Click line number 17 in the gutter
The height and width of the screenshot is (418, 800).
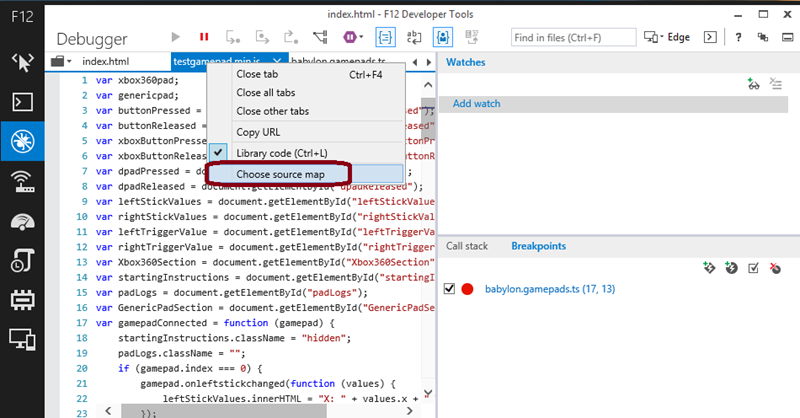(82, 323)
